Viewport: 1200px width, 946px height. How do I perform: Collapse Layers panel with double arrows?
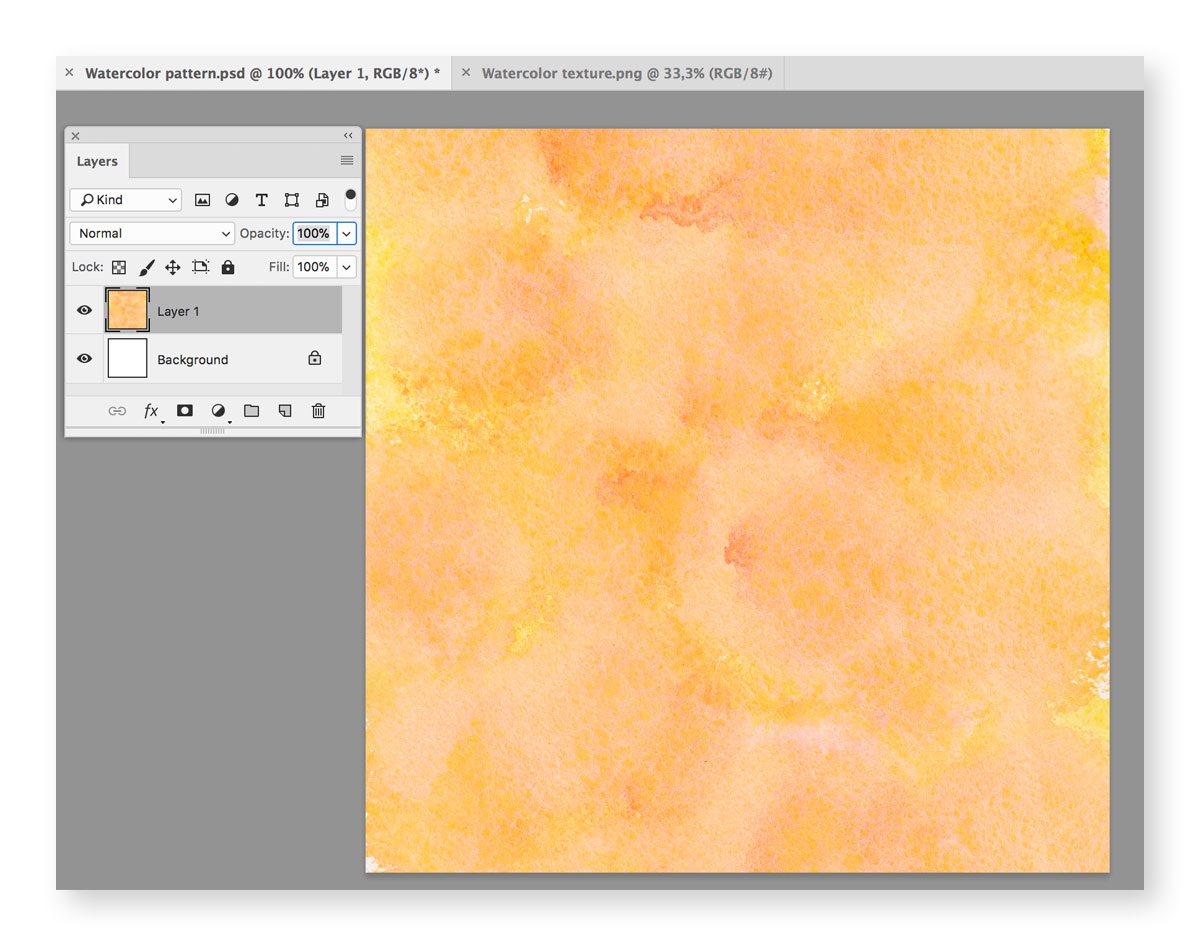(348, 136)
